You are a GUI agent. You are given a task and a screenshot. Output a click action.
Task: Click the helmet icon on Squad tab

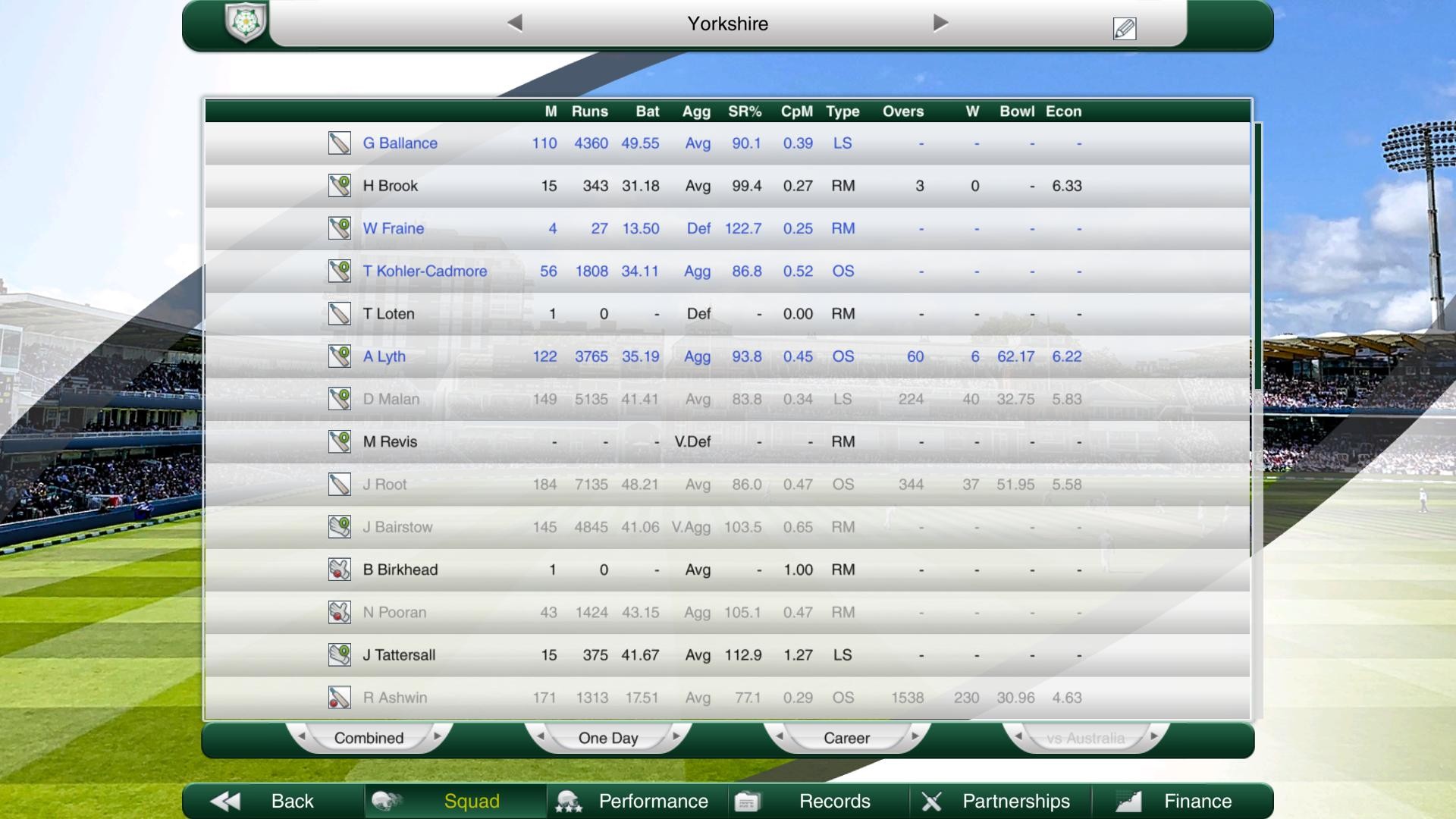(387, 801)
